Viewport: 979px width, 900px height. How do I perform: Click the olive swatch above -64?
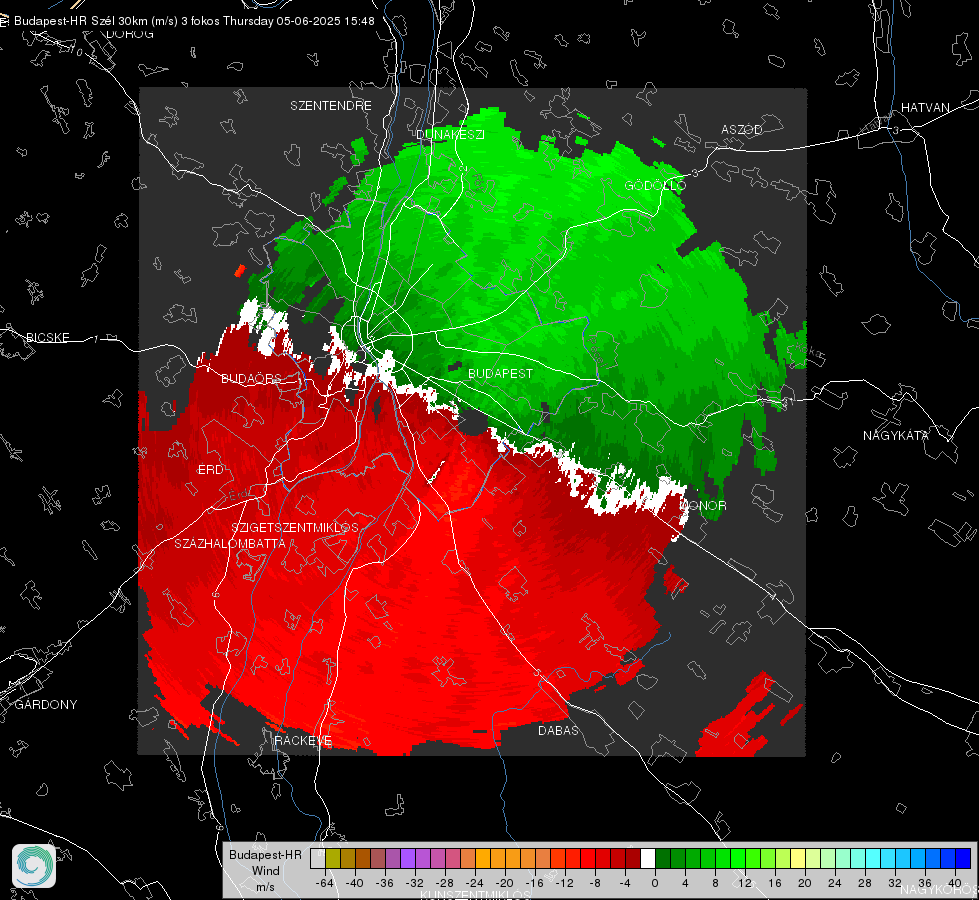pyautogui.click(x=333, y=859)
